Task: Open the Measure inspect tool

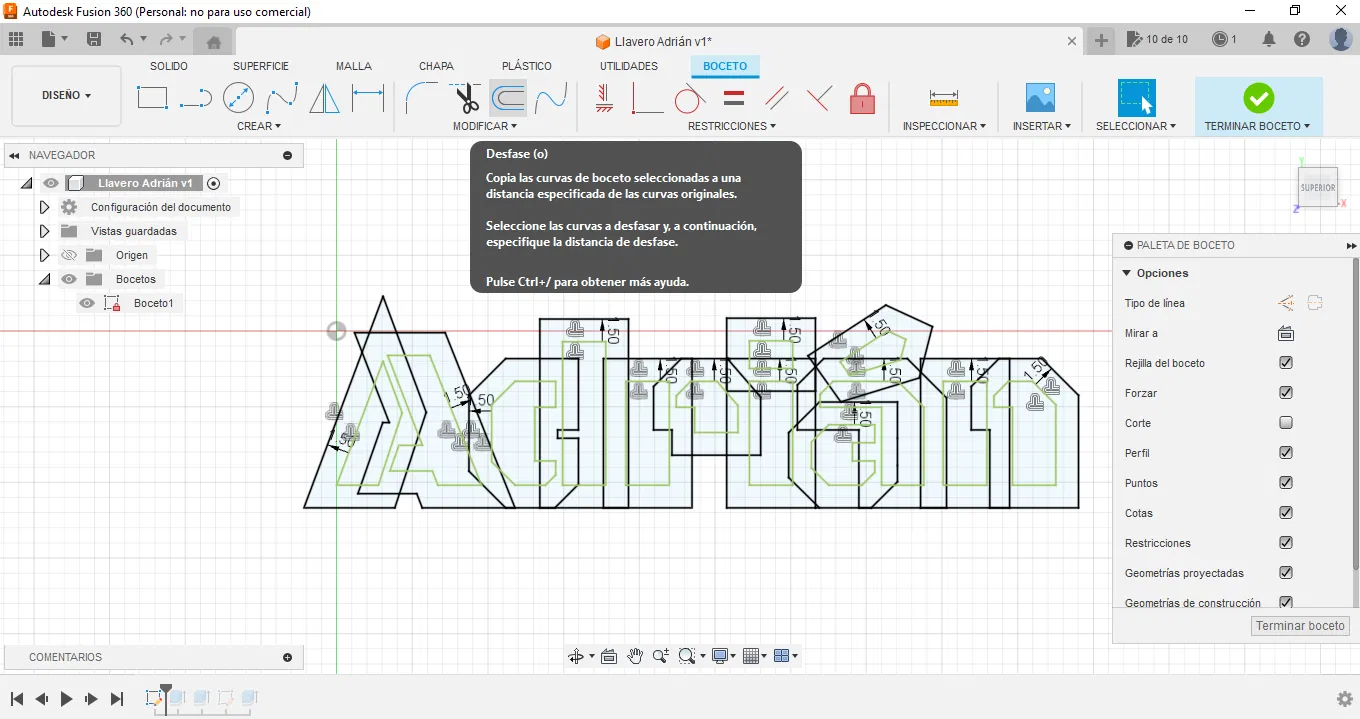Action: pos(943,98)
